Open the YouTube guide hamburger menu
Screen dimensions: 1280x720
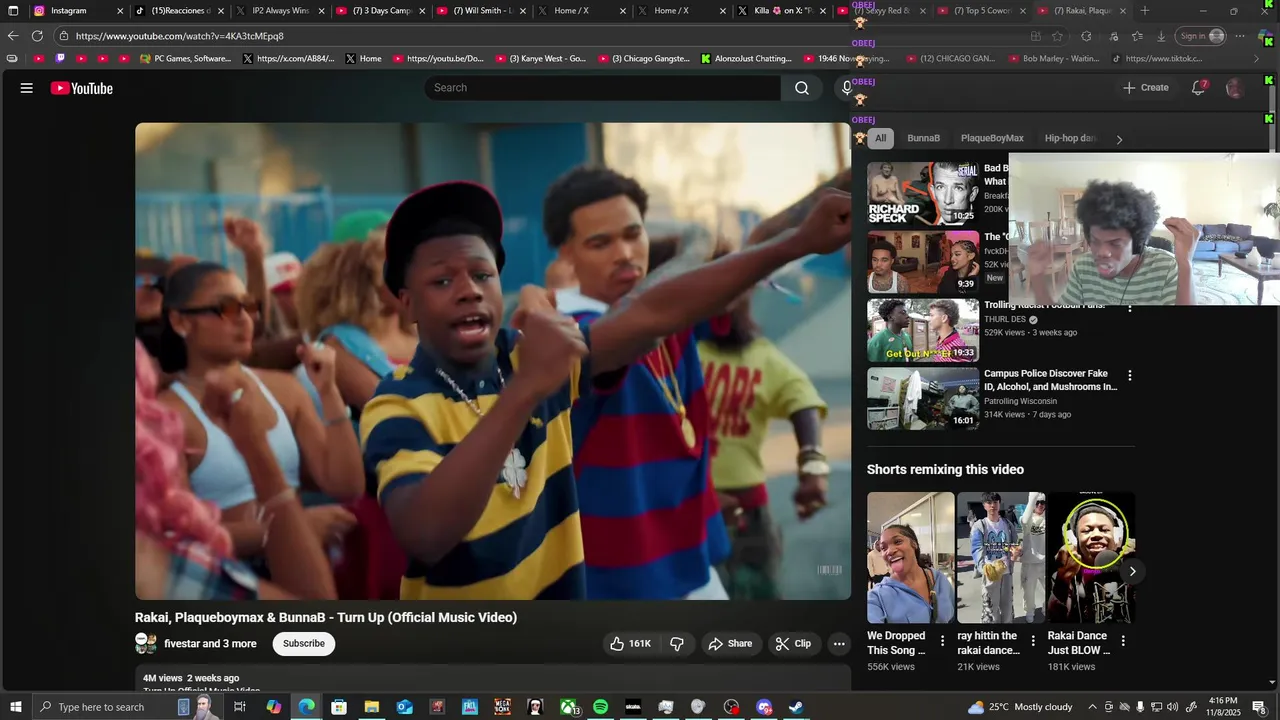click(27, 88)
